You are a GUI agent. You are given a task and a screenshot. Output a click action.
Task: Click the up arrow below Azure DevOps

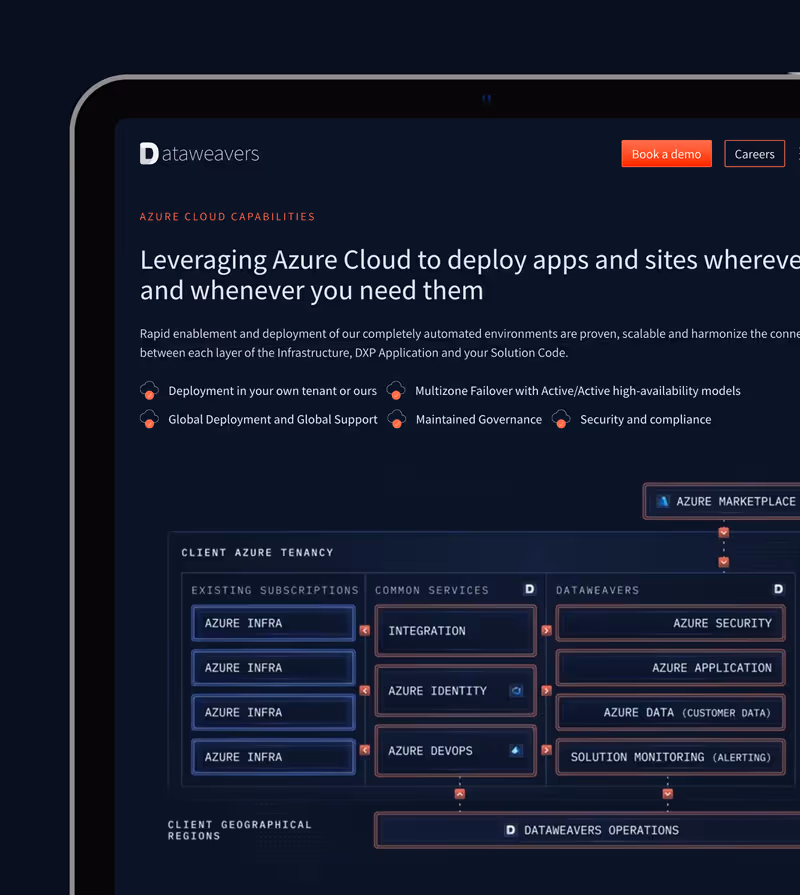(x=460, y=794)
